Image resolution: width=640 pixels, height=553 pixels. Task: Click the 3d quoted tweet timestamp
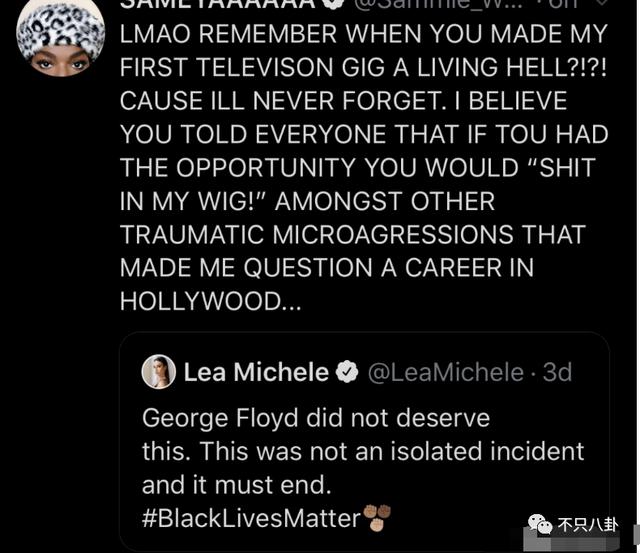(557, 373)
